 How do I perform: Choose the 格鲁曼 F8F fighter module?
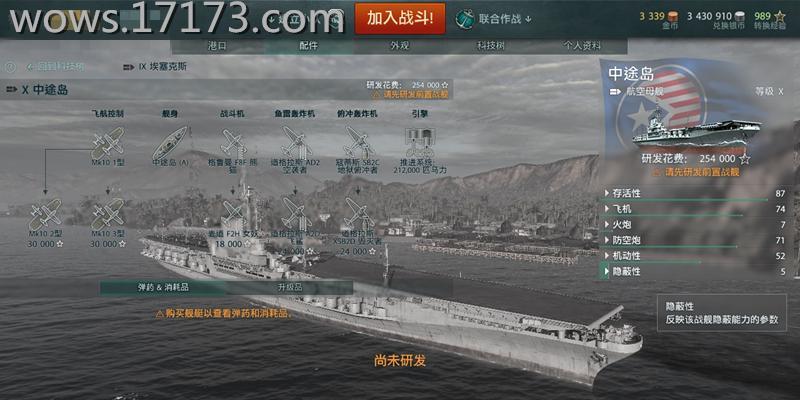(233, 143)
